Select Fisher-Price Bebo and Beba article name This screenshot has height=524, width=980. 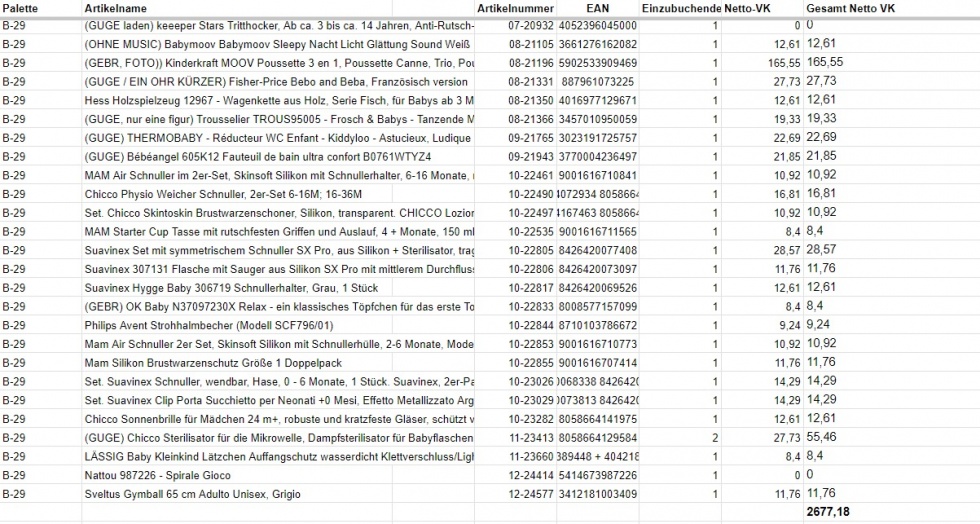point(276,82)
